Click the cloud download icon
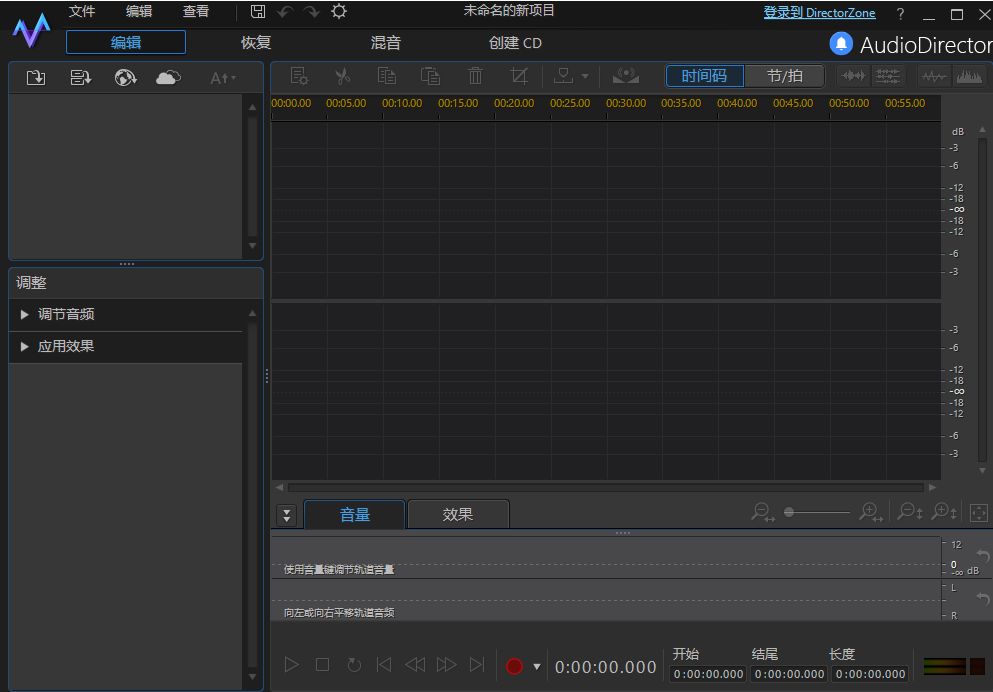 [x=167, y=76]
